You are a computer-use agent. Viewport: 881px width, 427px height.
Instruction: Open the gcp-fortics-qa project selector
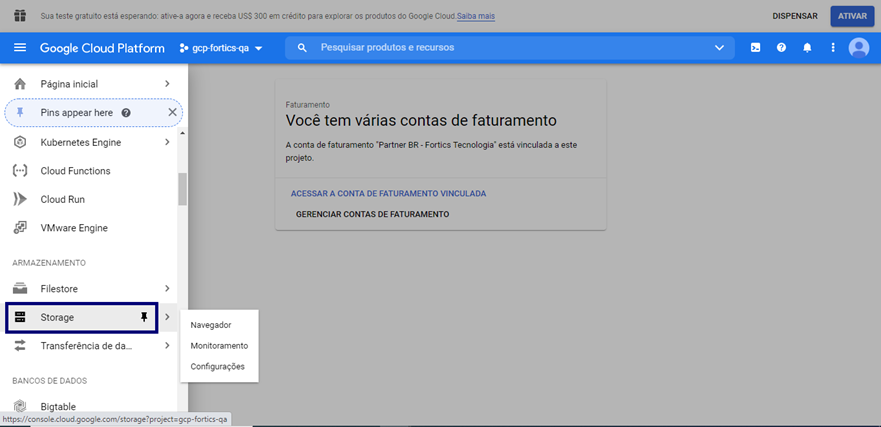pos(221,48)
